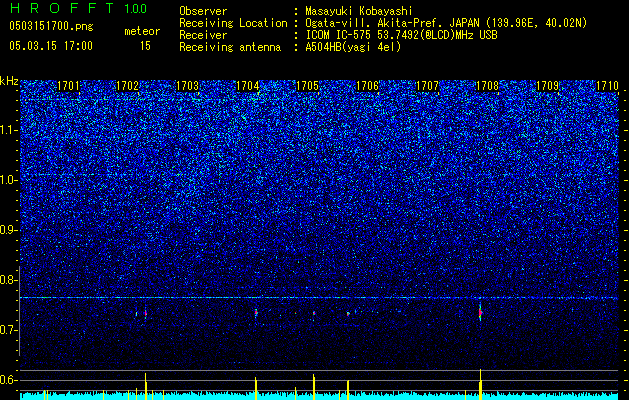Select the observer name Masayuki Kobayashi

tap(359, 12)
